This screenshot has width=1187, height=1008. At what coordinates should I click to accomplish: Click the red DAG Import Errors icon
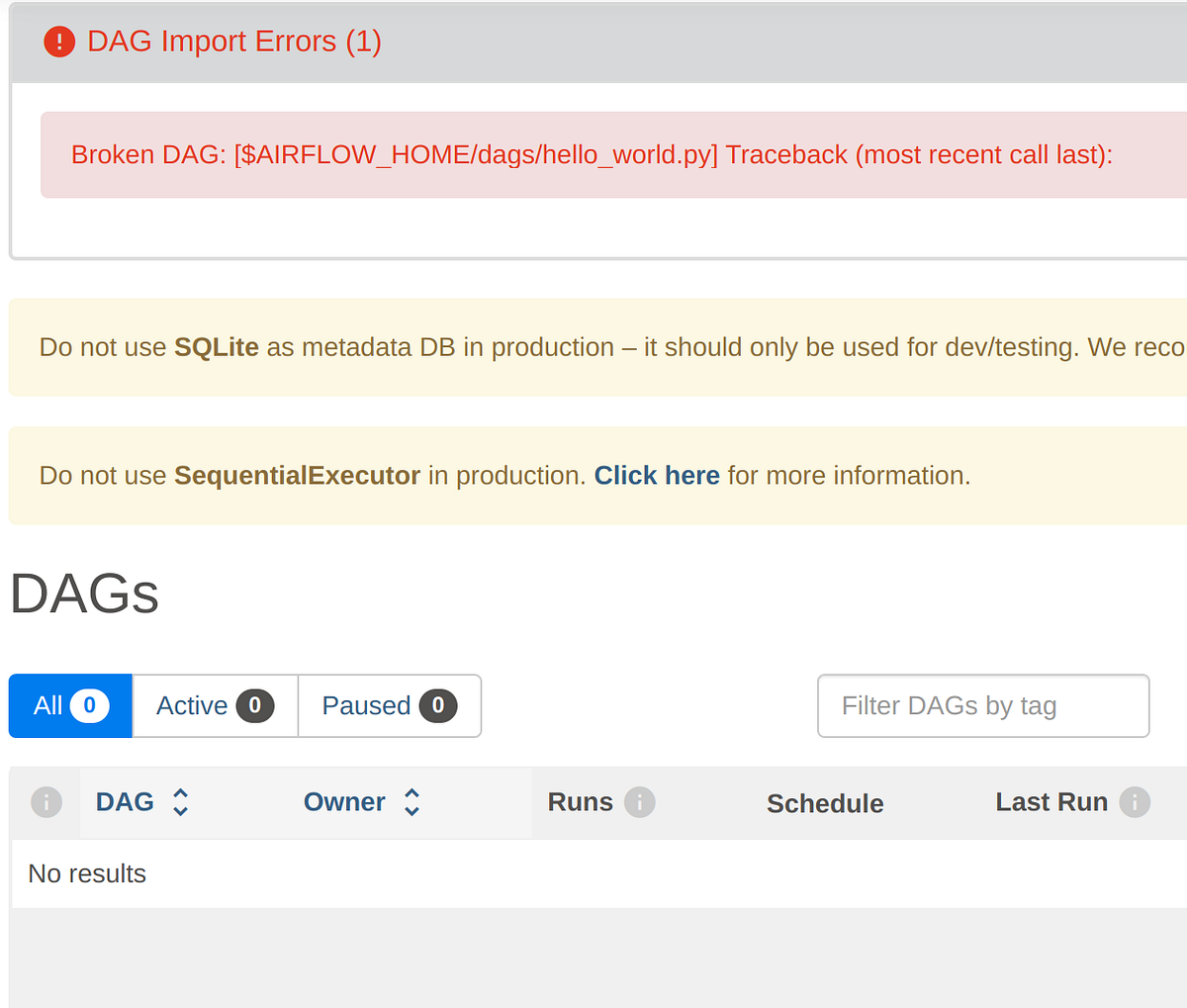[58, 42]
